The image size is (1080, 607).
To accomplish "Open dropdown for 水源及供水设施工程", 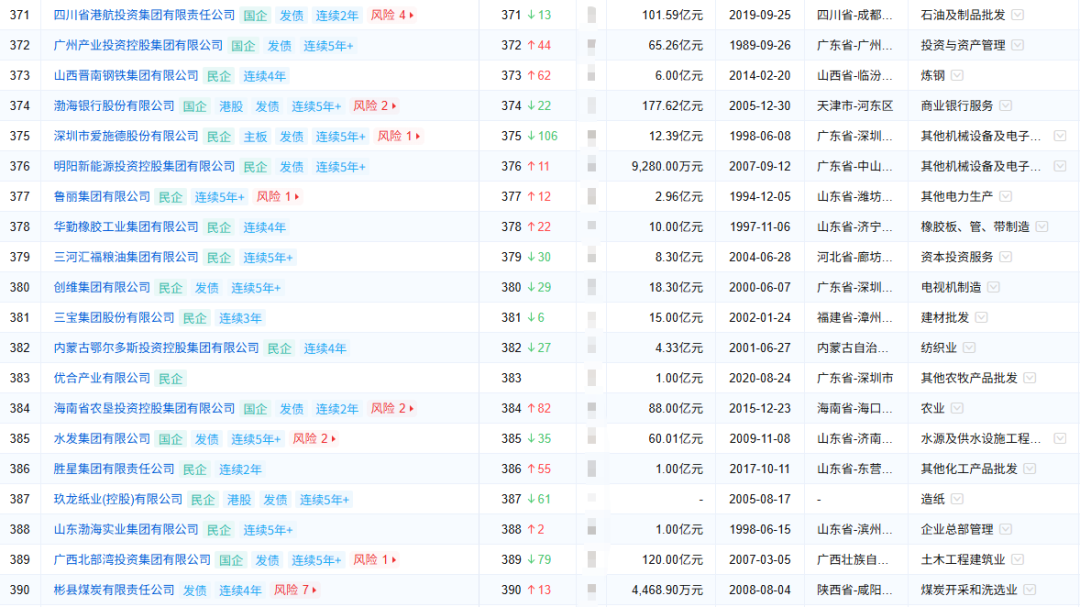I will pos(1060,439).
